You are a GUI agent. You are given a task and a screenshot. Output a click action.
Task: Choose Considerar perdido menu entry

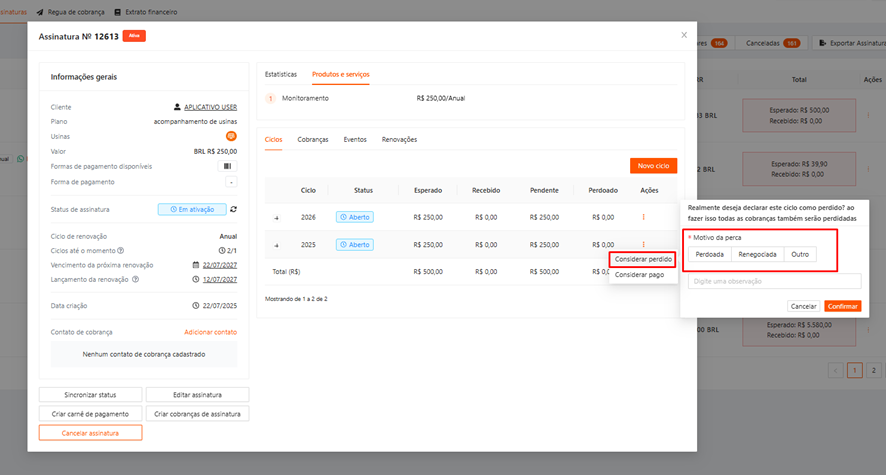click(x=643, y=259)
